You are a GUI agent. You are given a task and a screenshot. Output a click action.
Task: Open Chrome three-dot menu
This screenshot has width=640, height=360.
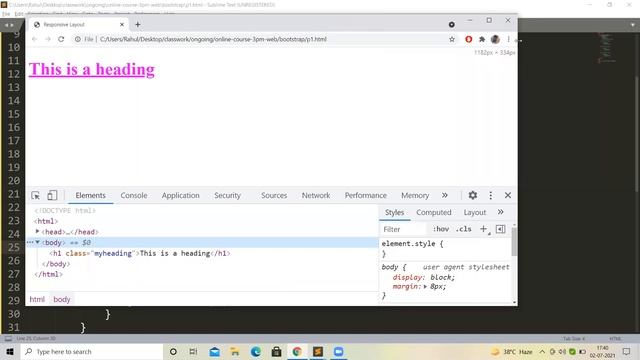click(x=508, y=39)
